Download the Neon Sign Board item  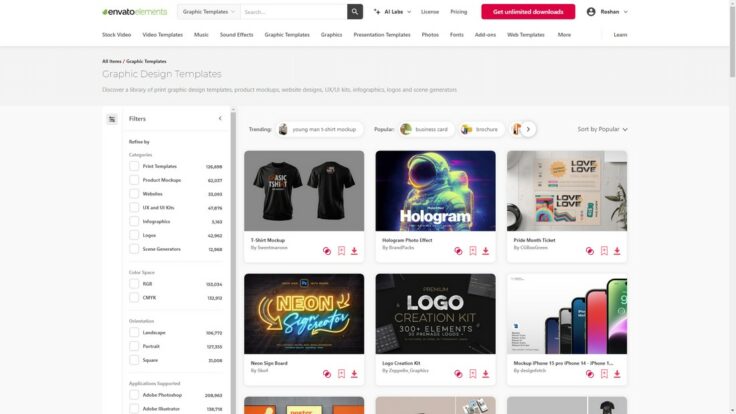tap(354, 374)
